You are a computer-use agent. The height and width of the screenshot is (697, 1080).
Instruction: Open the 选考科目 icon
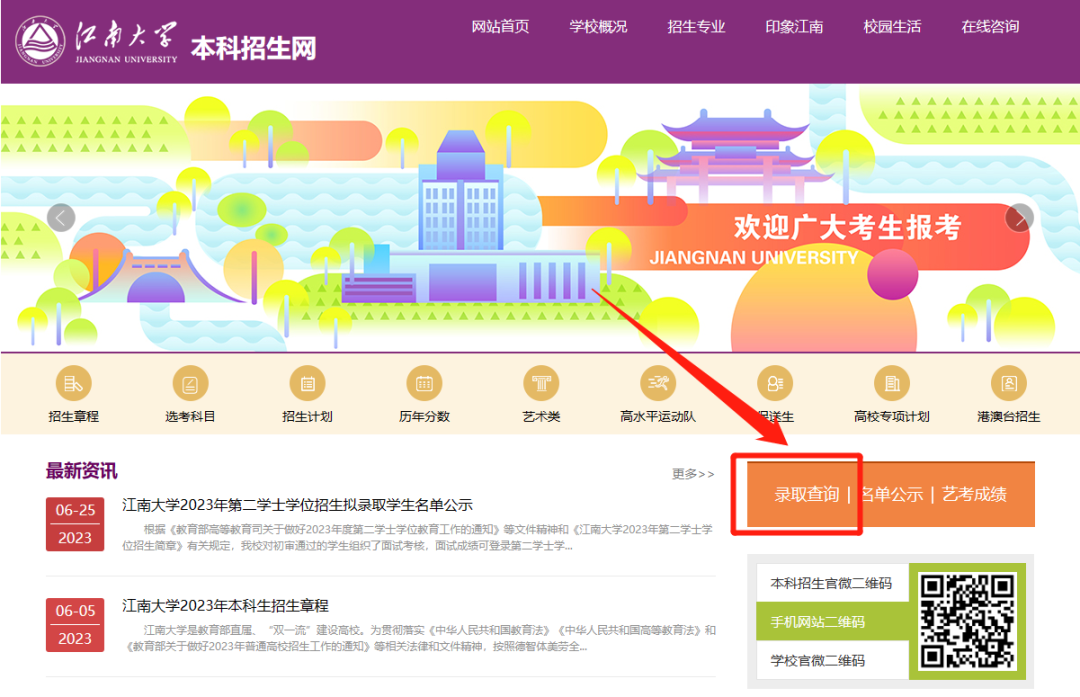pyautogui.click(x=190, y=383)
